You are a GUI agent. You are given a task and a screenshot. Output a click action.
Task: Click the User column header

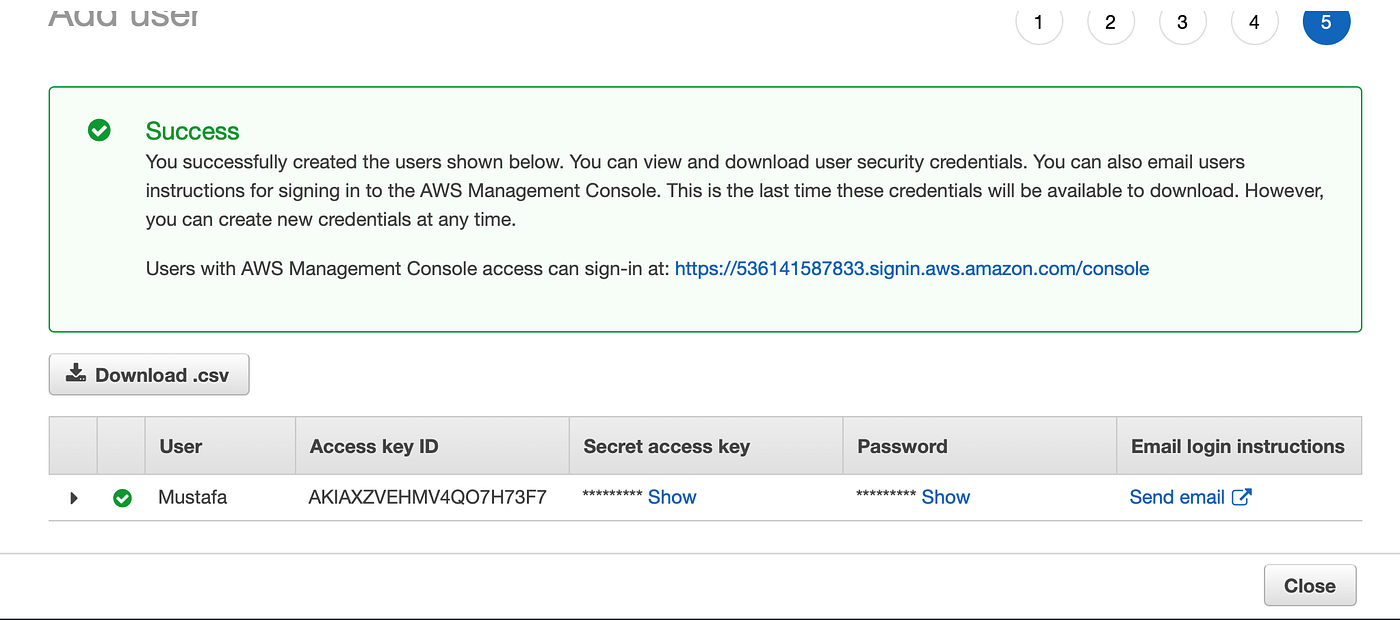click(181, 446)
